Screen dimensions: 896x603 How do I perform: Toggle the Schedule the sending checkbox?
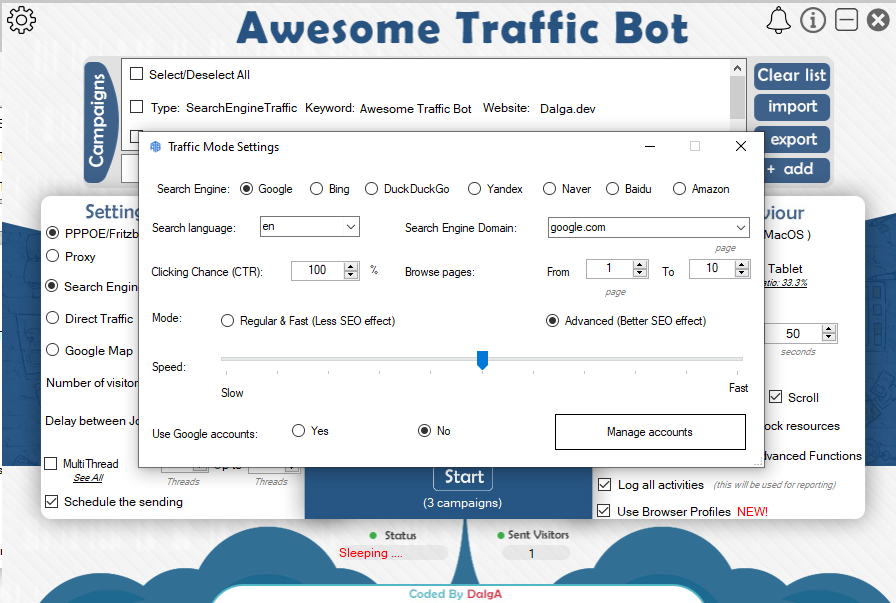(51, 501)
